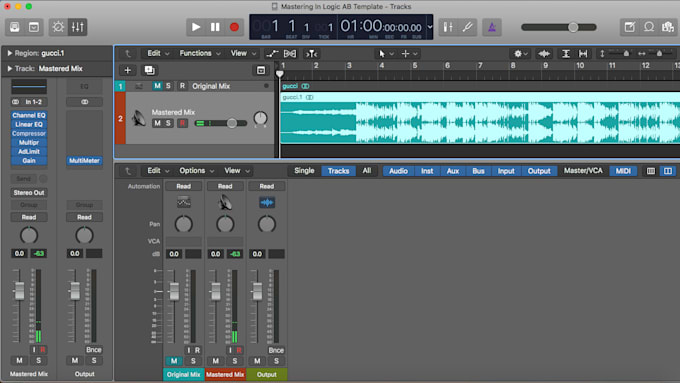Open the Media Browser icon
680x383 pixels.
pos(668,27)
